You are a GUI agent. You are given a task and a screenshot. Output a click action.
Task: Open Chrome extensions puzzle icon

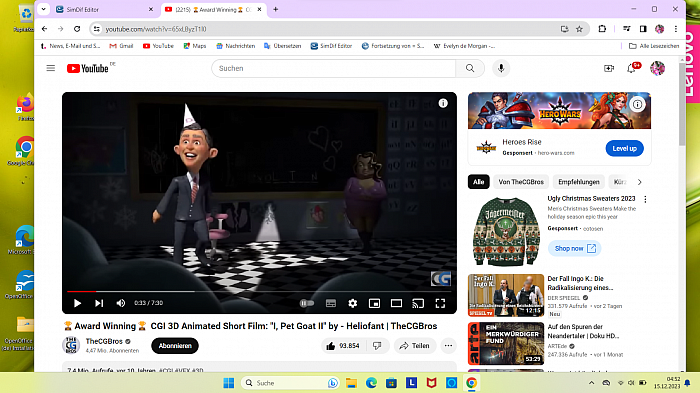coord(602,29)
